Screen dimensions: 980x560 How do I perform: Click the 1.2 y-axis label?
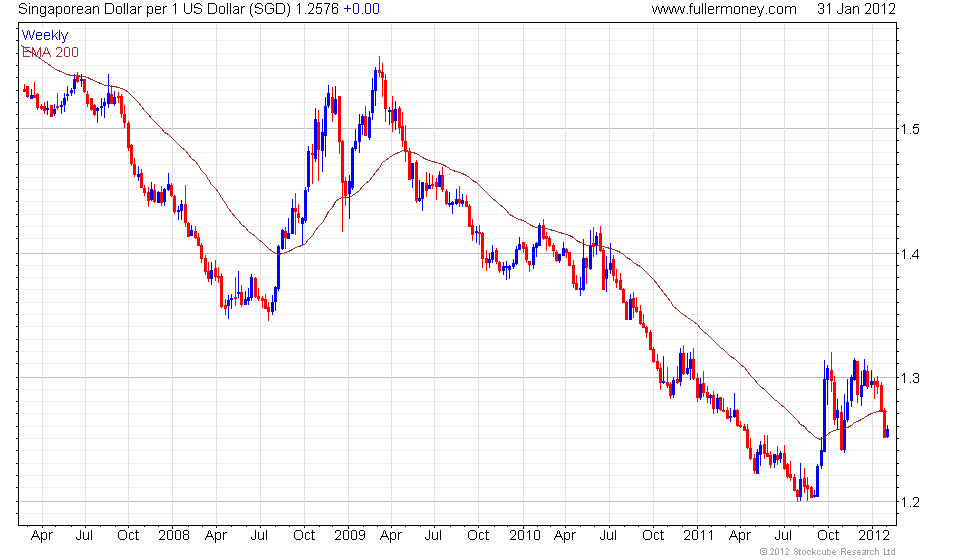(910, 502)
